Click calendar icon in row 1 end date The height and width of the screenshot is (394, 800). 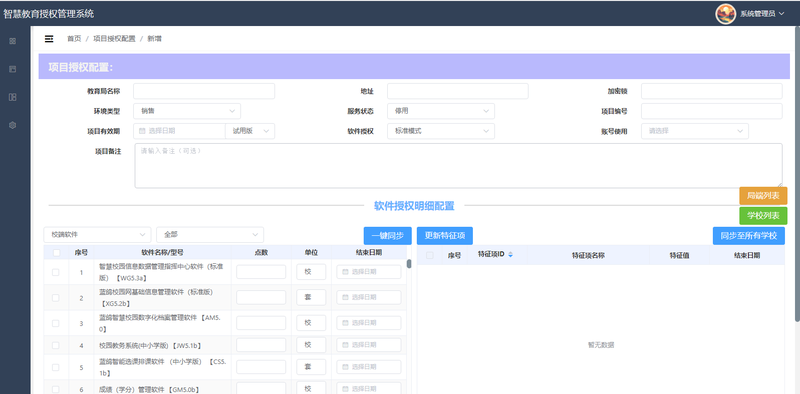click(345, 272)
